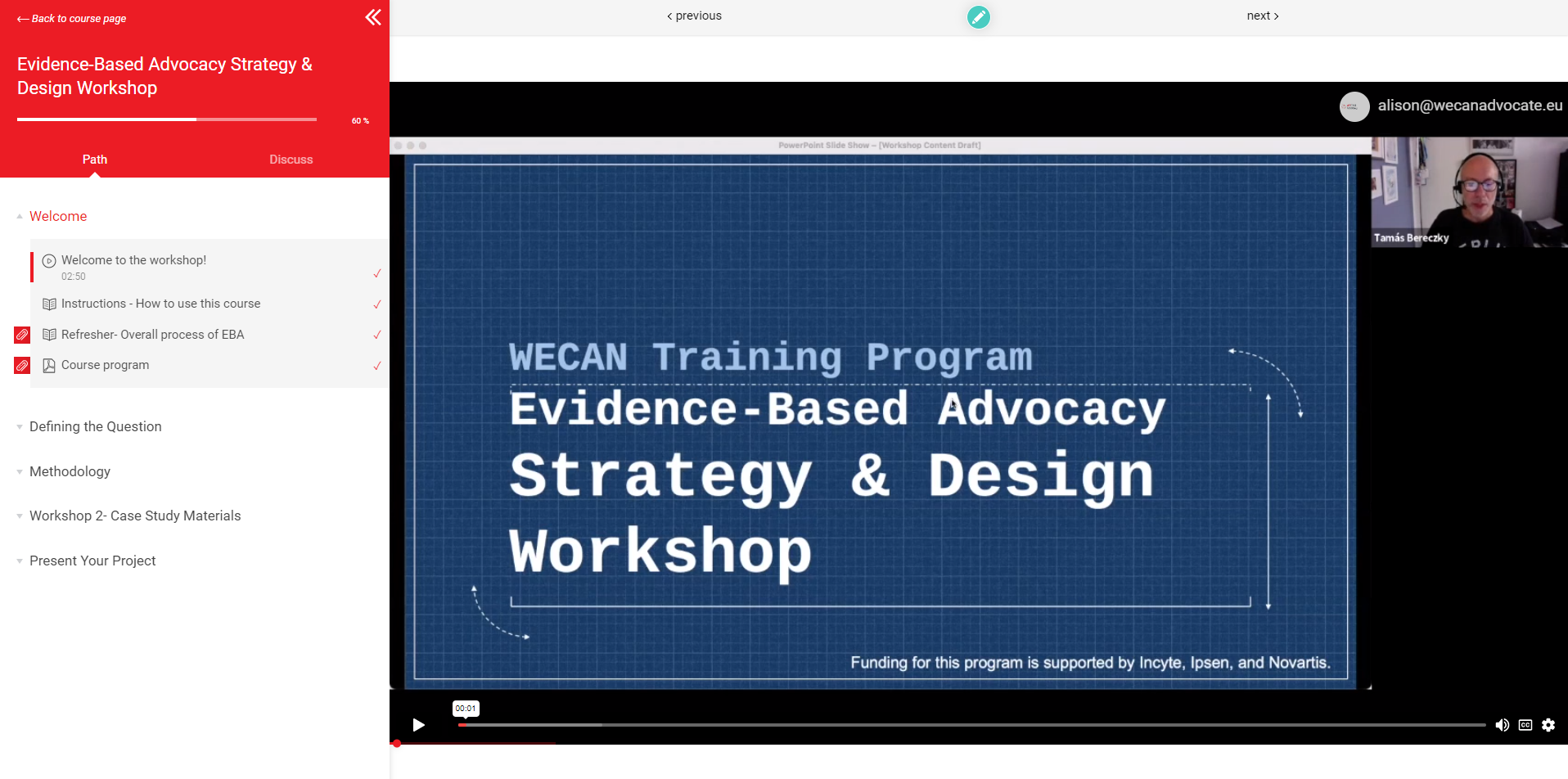1568x779 pixels.
Task: Click the teal pencil edit icon
Action: coord(978,16)
